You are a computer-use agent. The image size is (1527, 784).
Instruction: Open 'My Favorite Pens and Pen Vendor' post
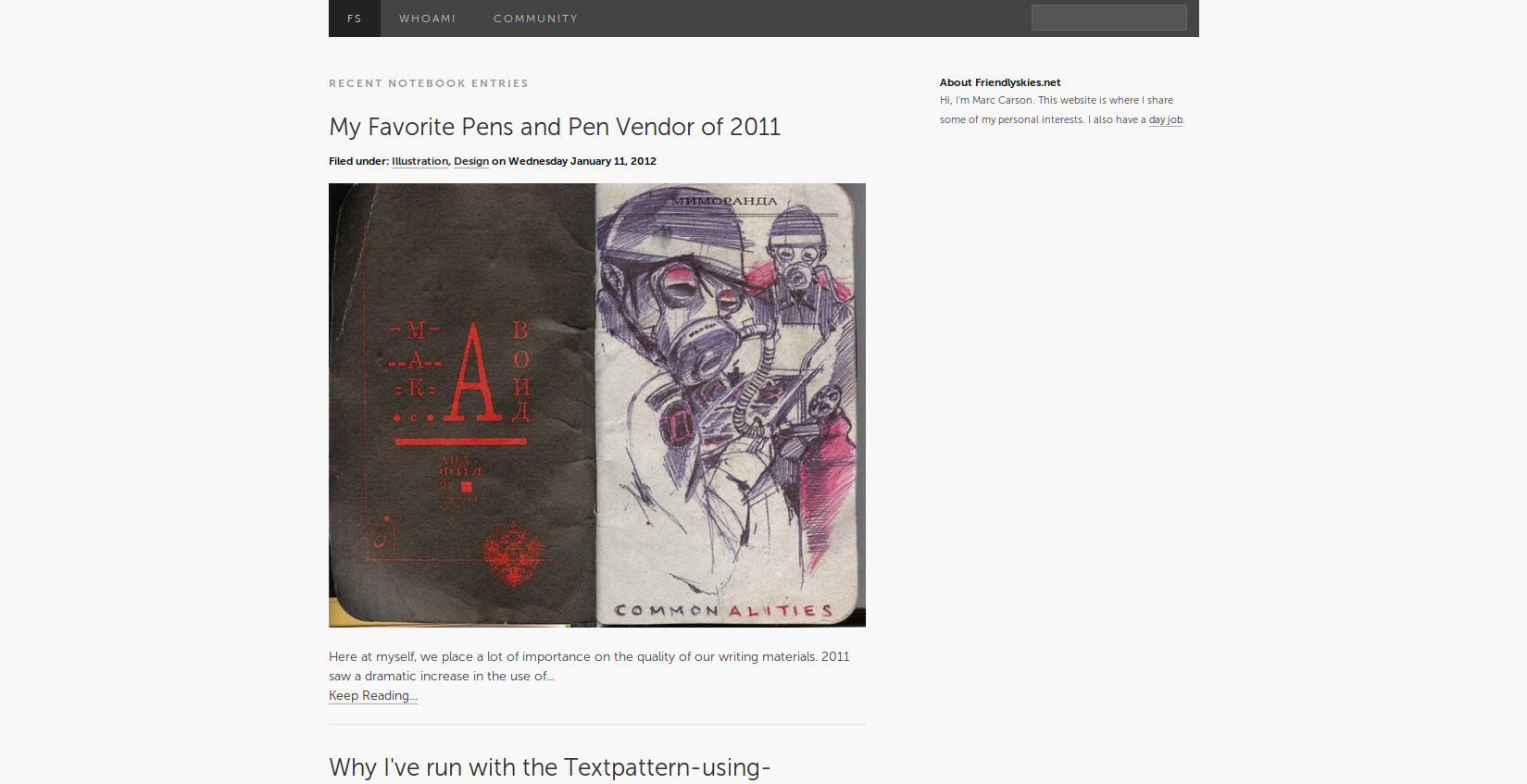pos(555,127)
